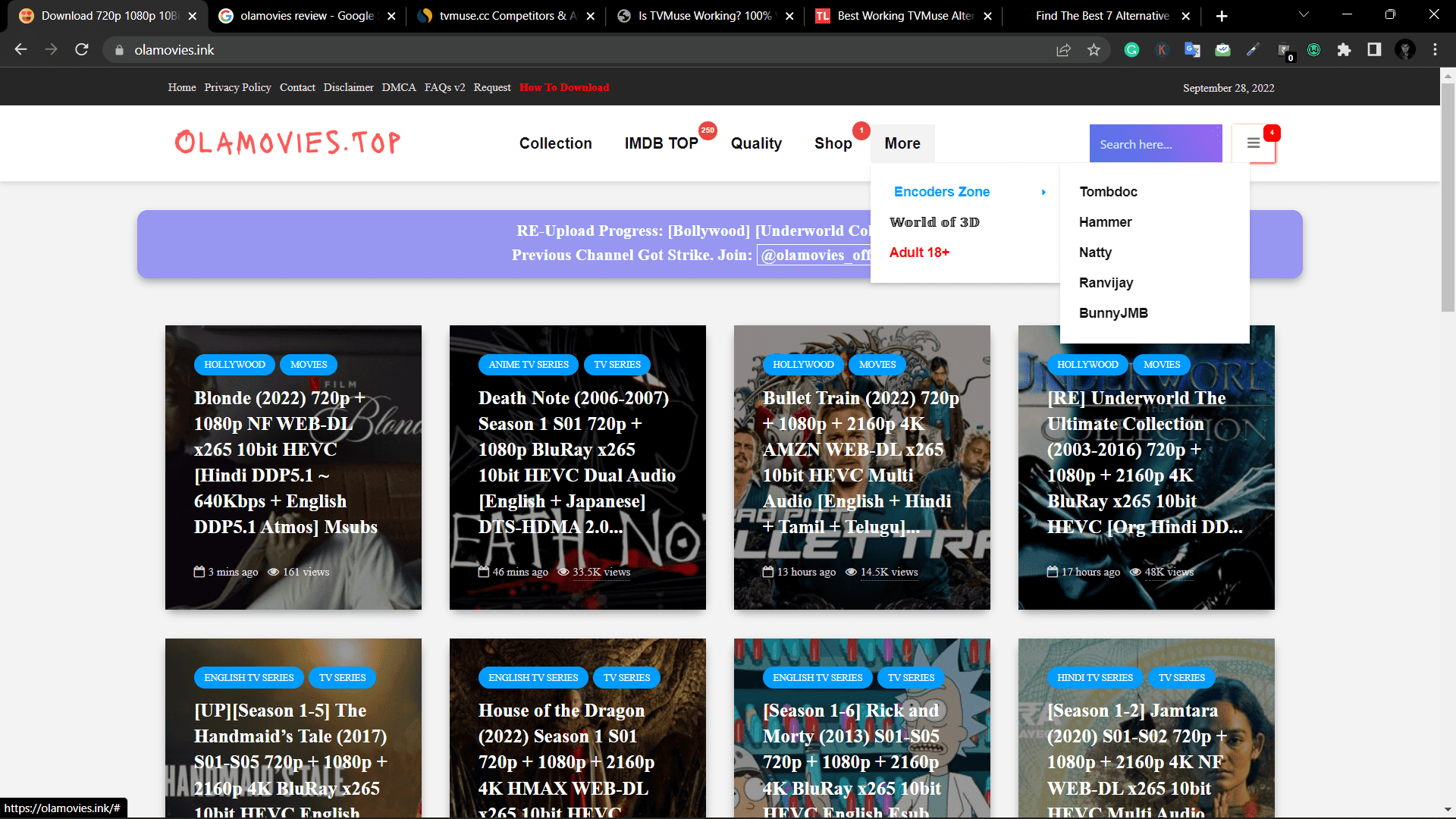Select Adult 18+ menu entry
Viewport: 1456px width, 819px height.
click(x=919, y=253)
